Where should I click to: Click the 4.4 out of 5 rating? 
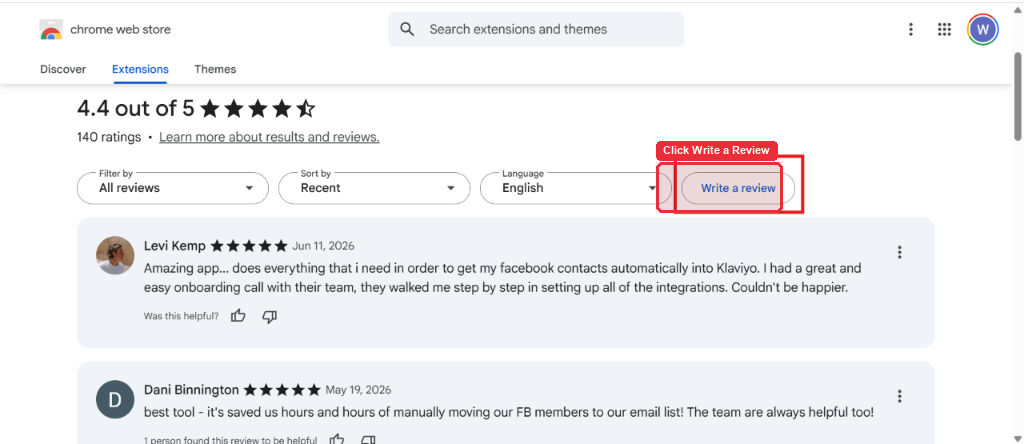click(x=196, y=108)
